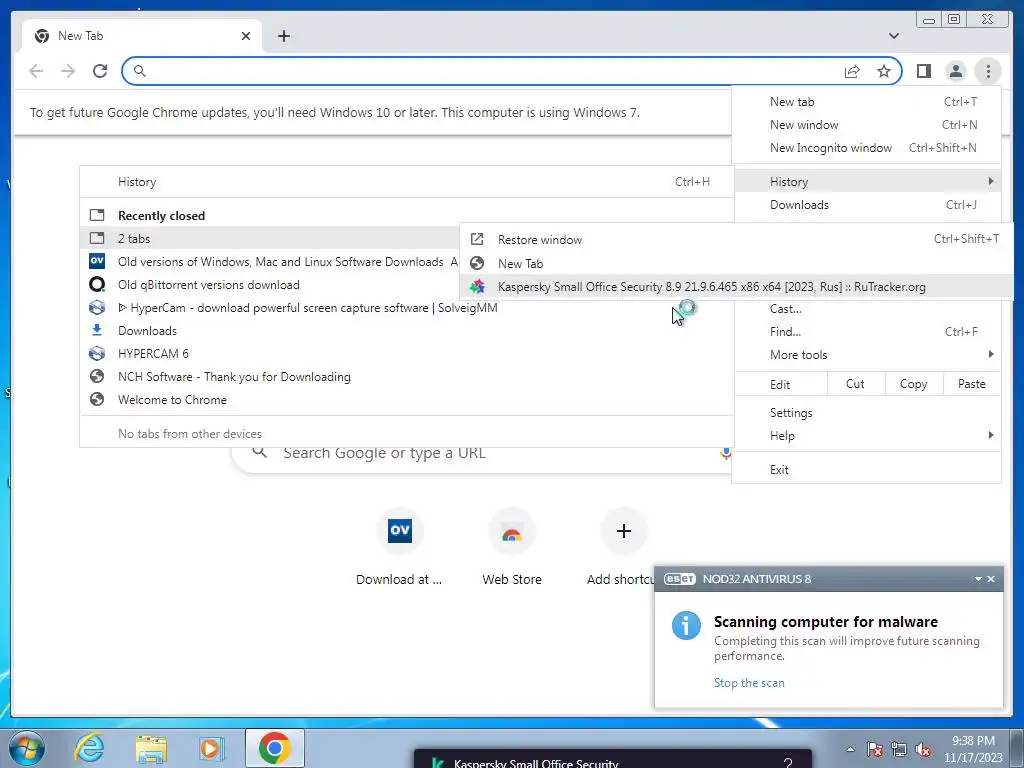Open the side panel icon
This screenshot has width=1024, height=768.
click(923, 71)
